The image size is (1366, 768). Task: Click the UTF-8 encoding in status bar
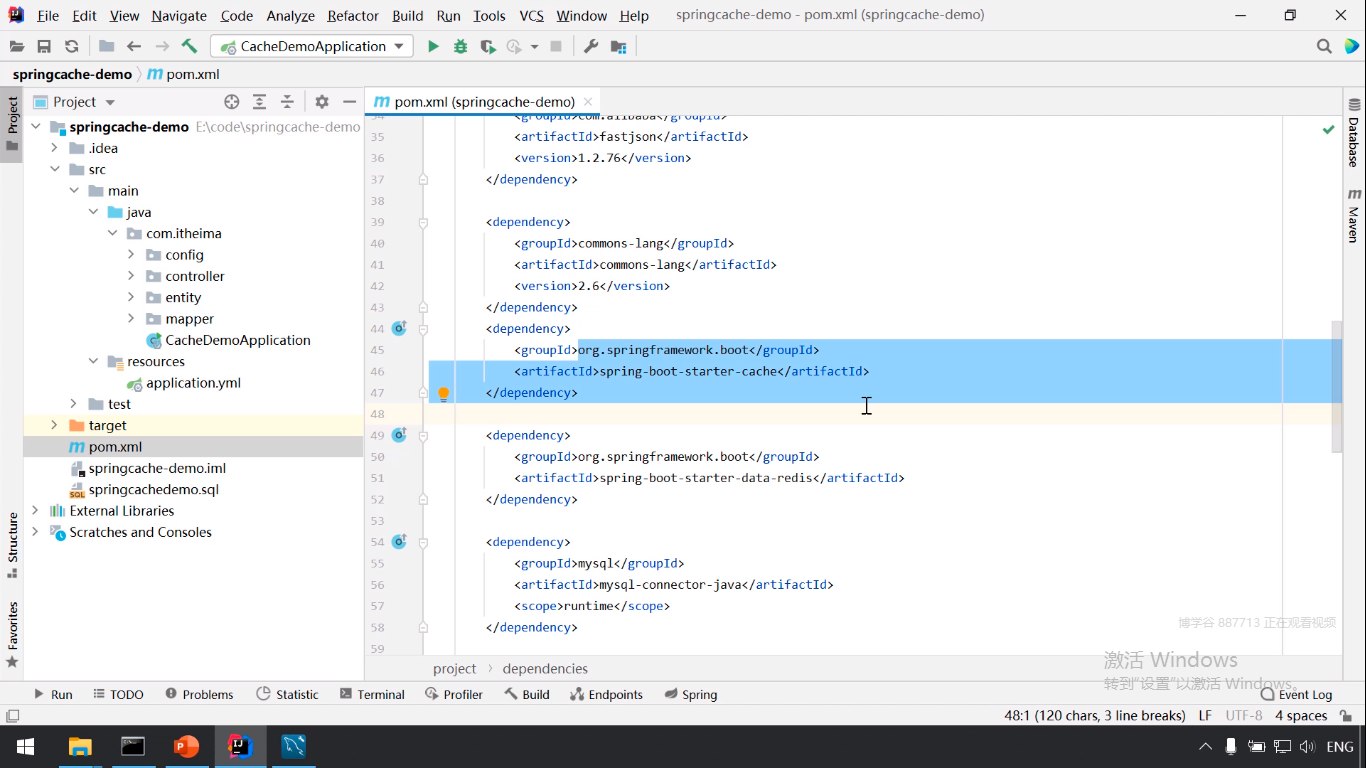(1243, 715)
